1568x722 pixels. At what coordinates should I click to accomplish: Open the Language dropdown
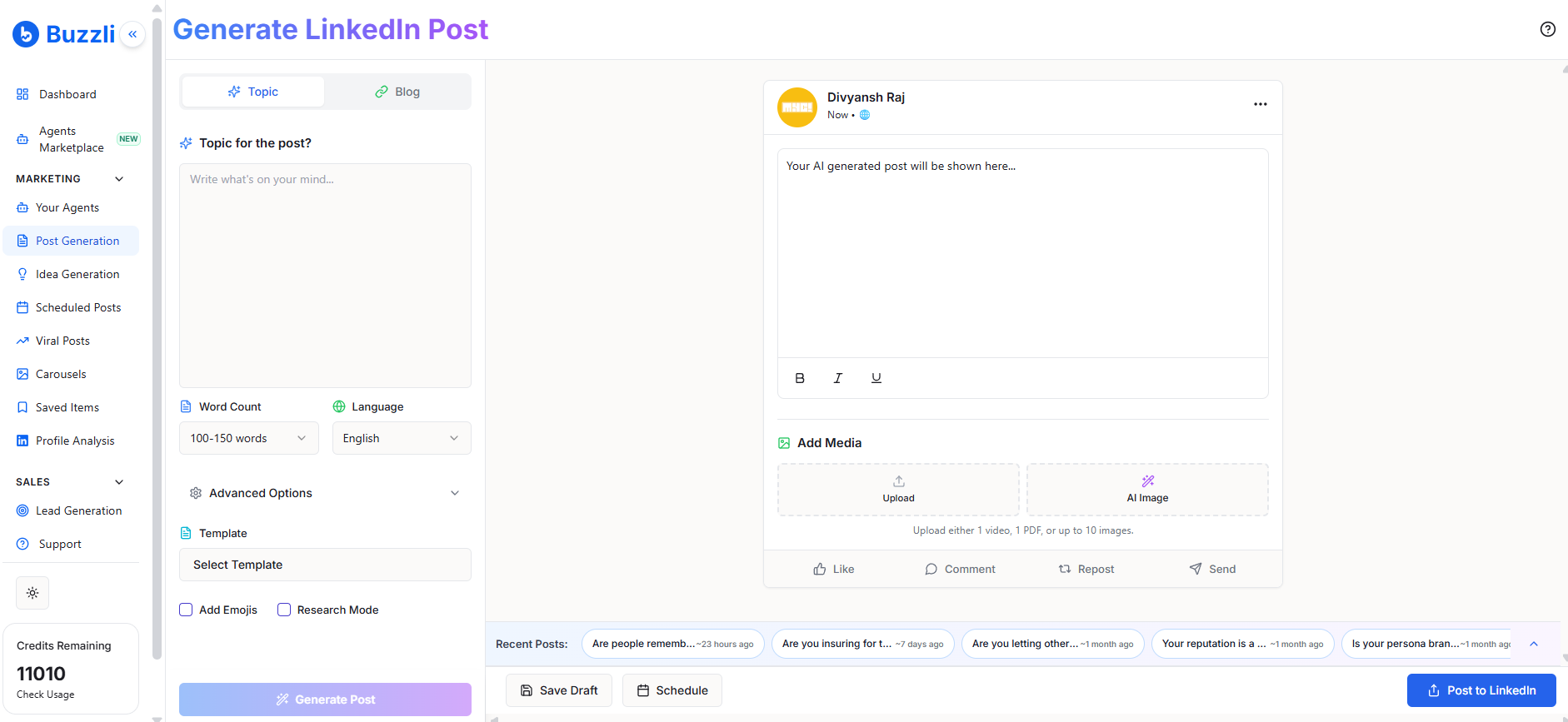point(402,438)
